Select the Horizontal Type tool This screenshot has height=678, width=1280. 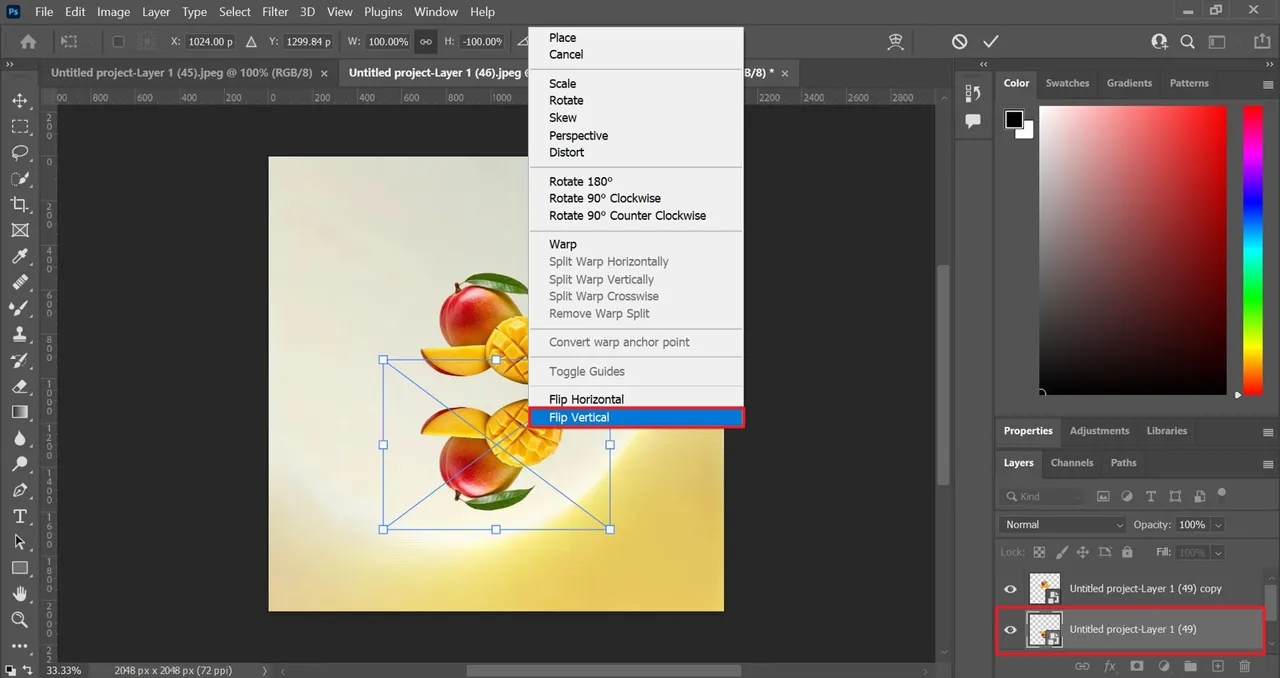click(19, 516)
